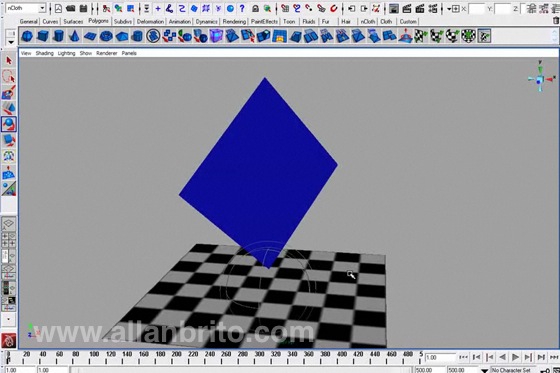This screenshot has width=560, height=373.
Task: Create a polygon sphere from the shelf
Action: coord(28,36)
